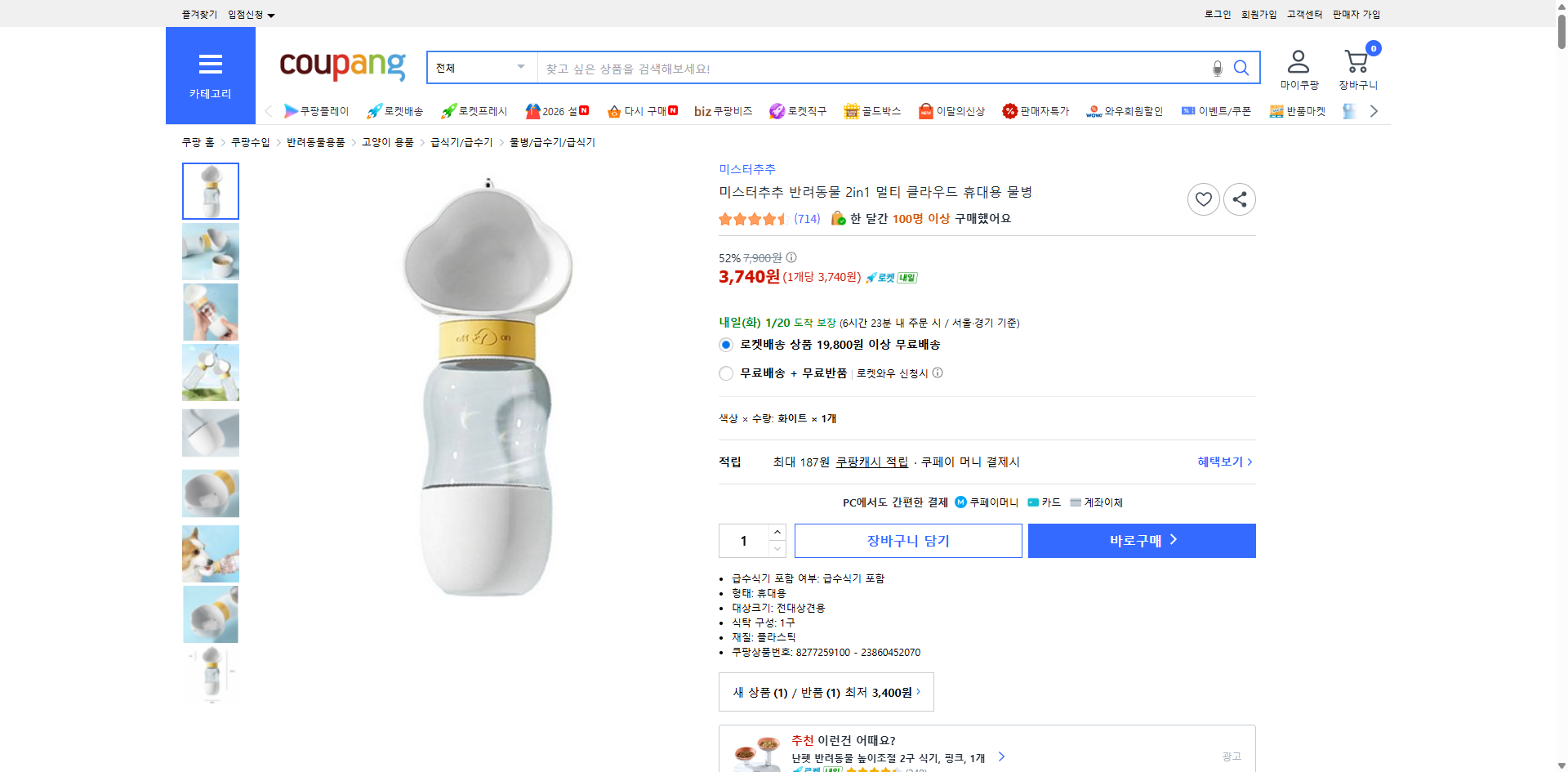The width and height of the screenshot is (1568, 772).
Task: Select the corgi drinking thumbnail image
Action: point(210,553)
